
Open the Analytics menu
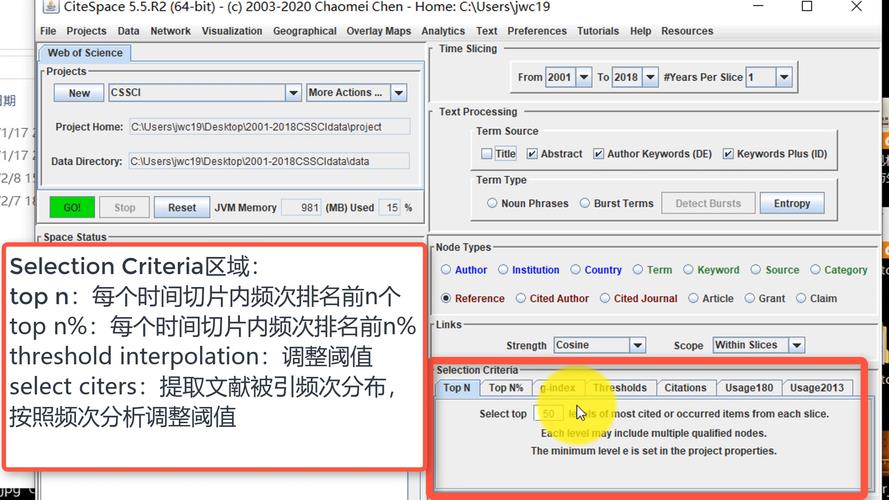click(443, 31)
